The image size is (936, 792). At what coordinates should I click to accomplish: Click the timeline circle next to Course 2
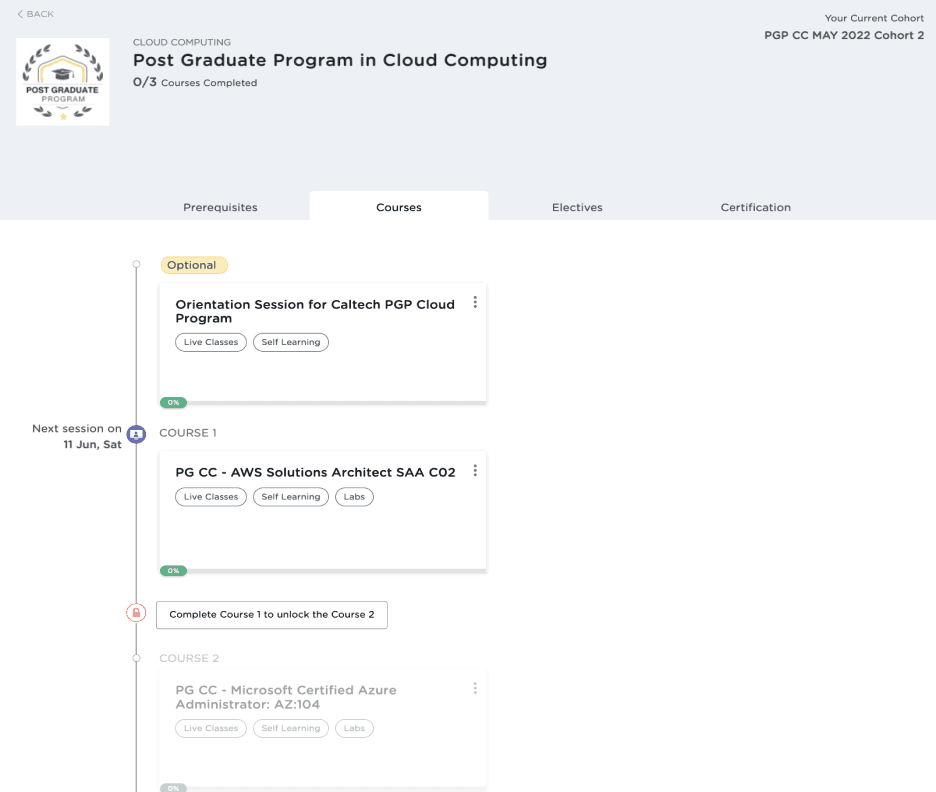137,658
